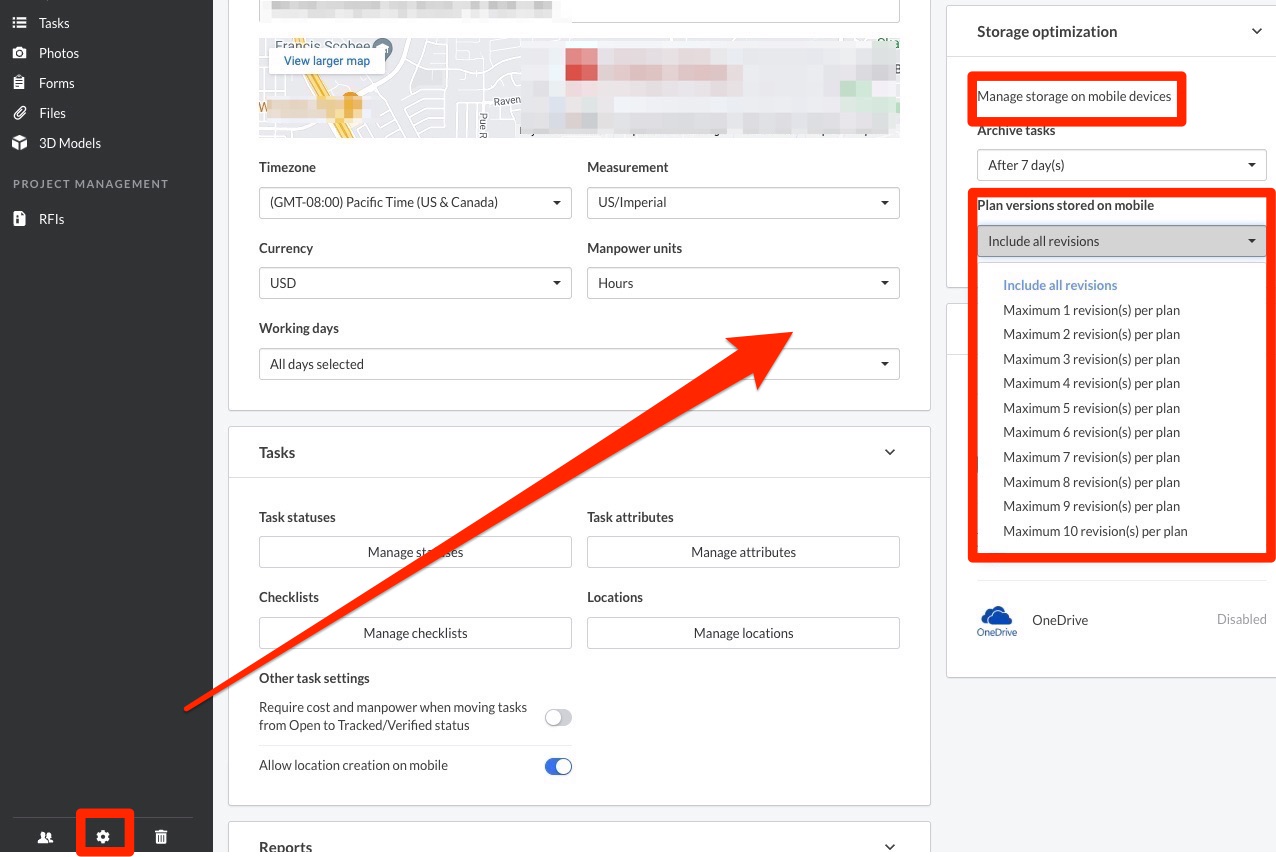1276x857 pixels.
Task: Click Manage locations button
Action: click(743, 633)
